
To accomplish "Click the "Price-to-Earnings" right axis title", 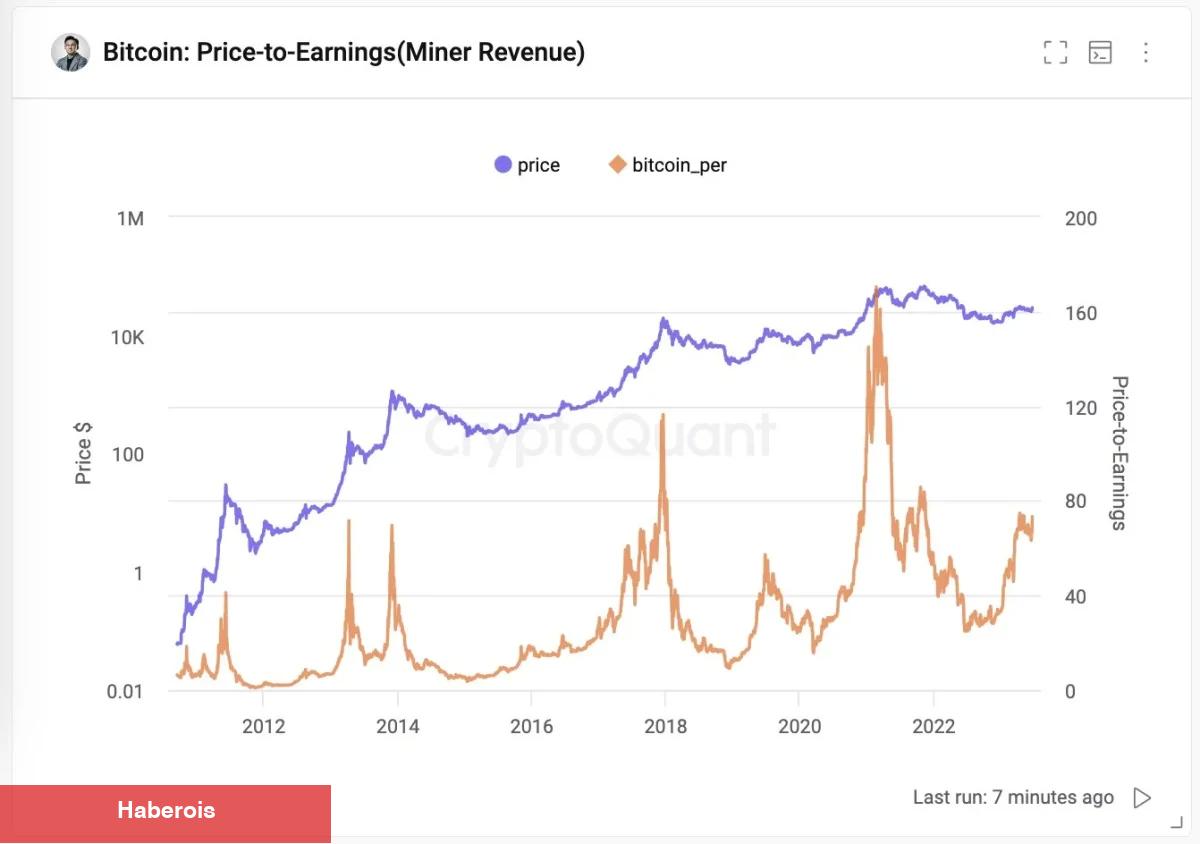I will [x=1120, y=453].
